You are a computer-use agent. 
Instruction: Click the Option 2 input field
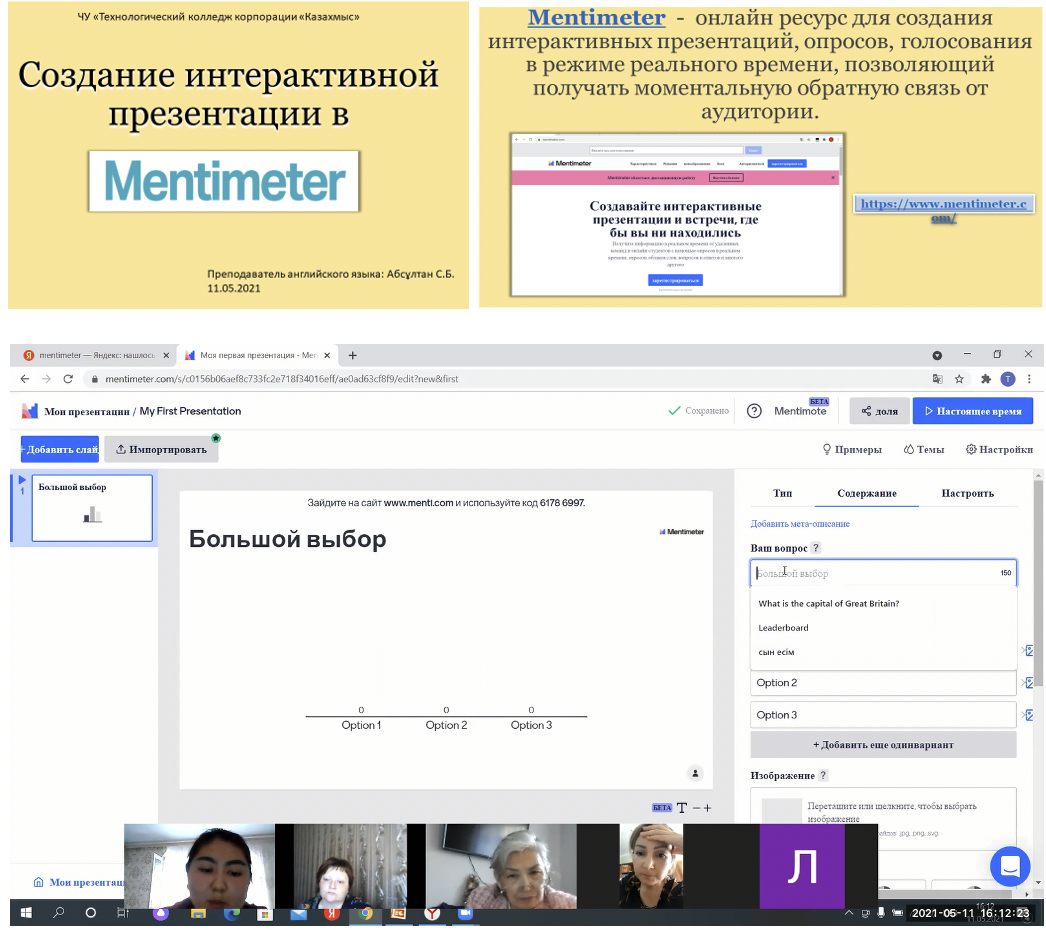pos(883,682)
